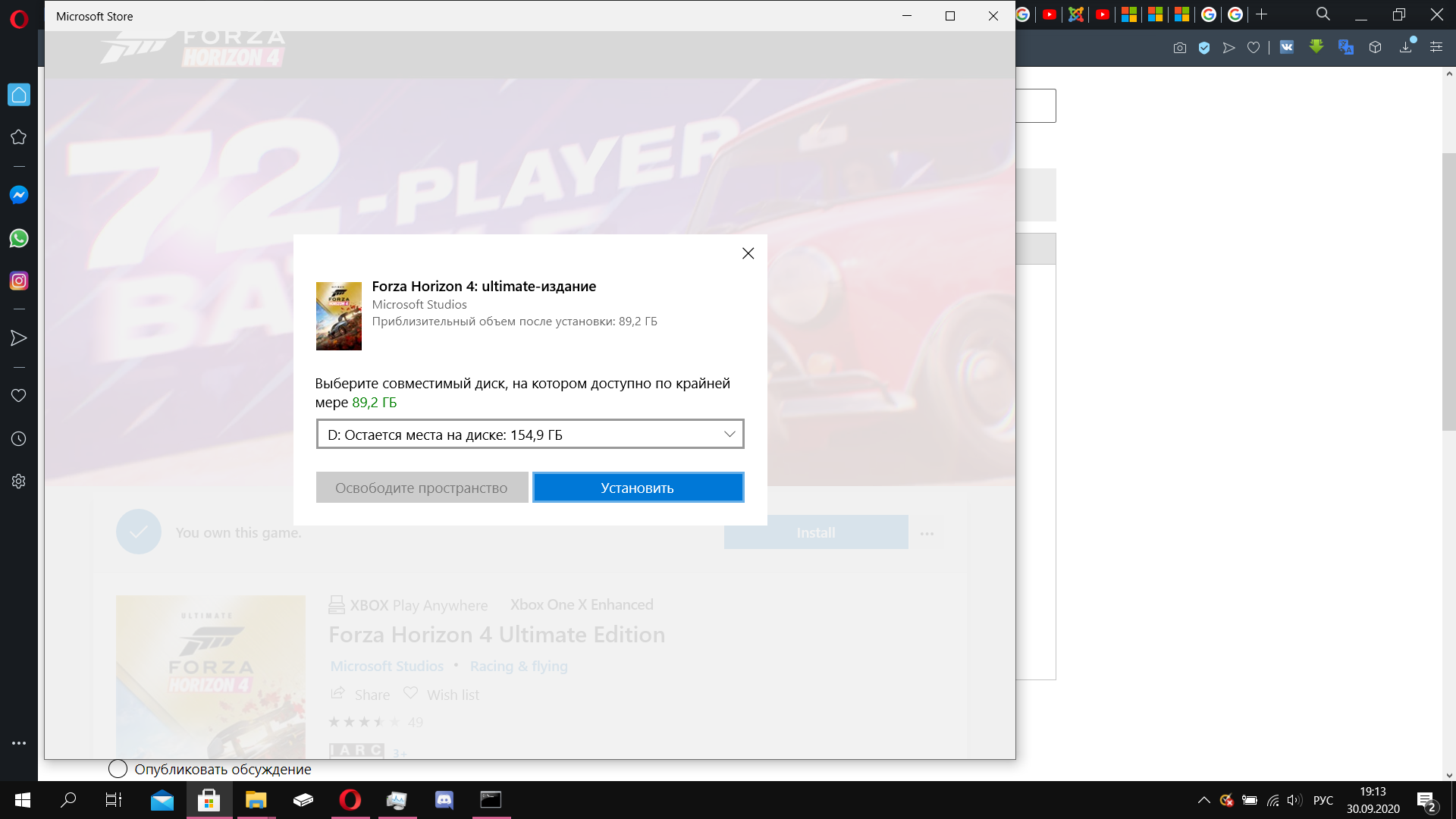Open the translator extension icon
This screenshot has height=819, width=1456.
[x=1346, y=47]
